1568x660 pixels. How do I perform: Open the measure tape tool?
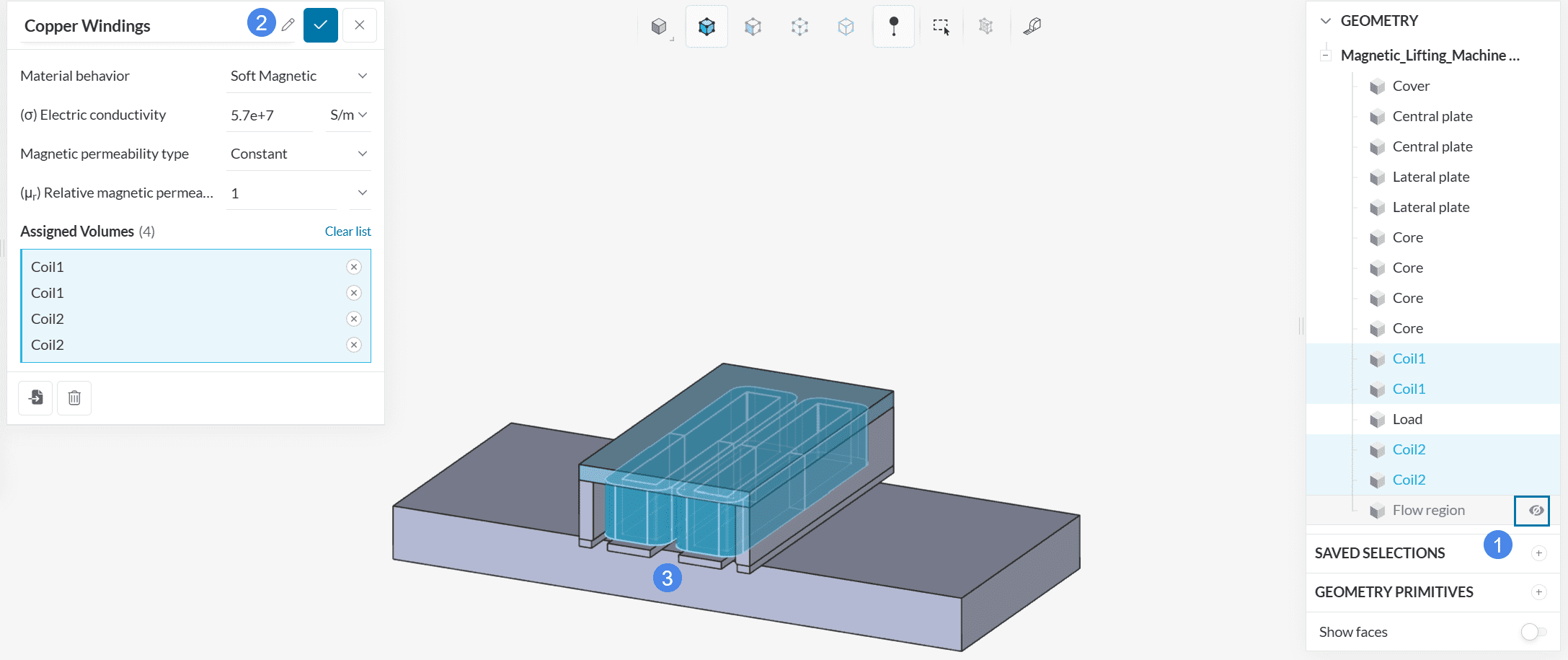1032,27
